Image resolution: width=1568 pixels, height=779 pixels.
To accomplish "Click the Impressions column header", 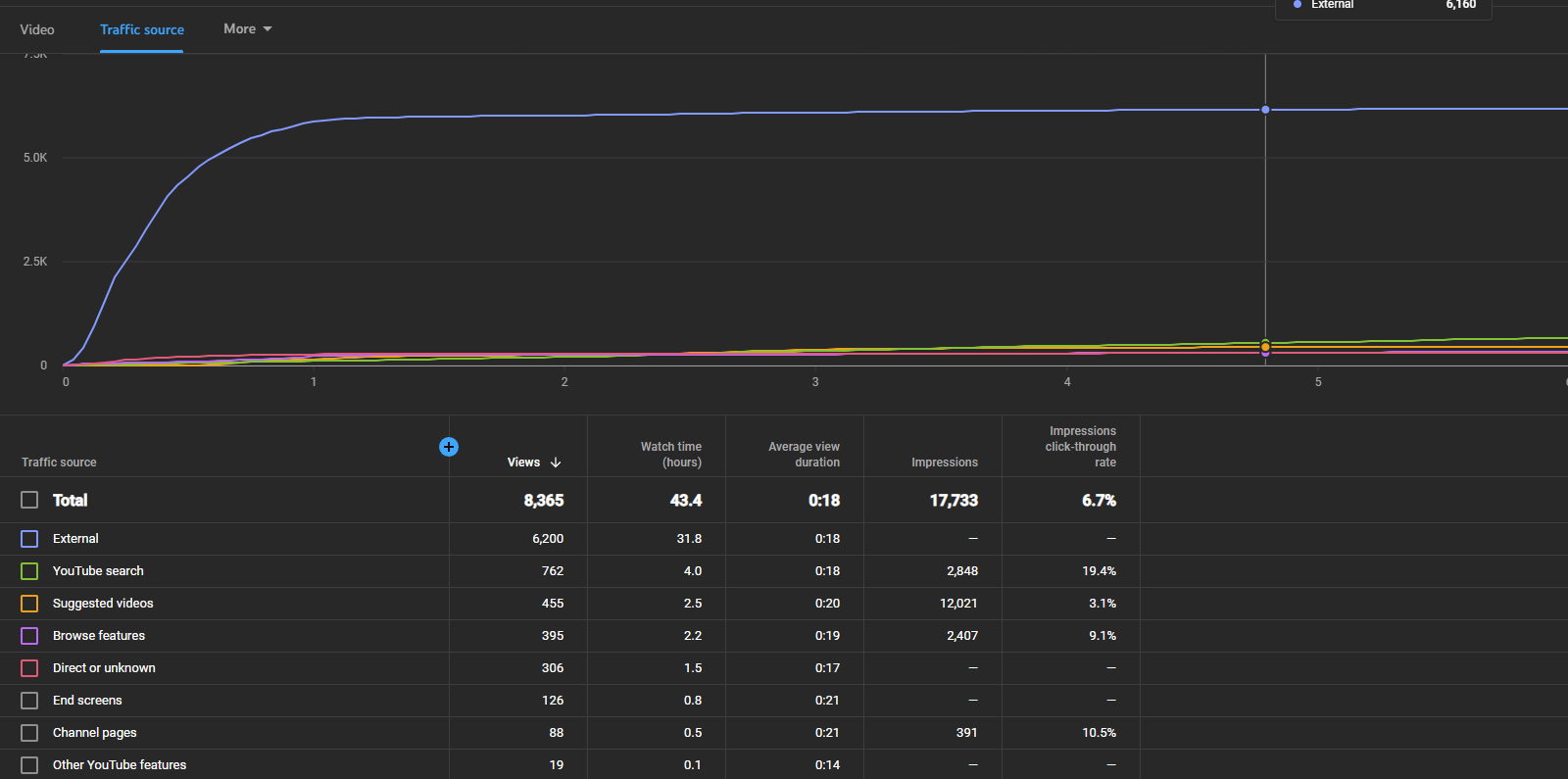I will (945, 463).
